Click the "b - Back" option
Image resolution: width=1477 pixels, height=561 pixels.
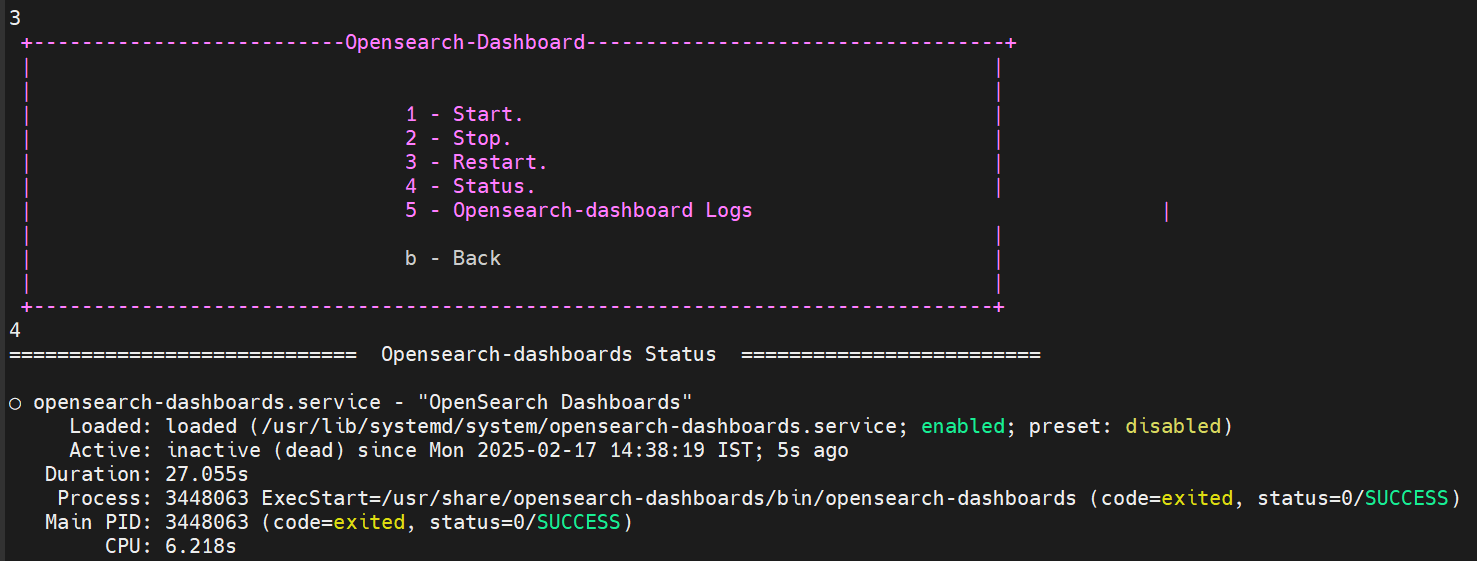(452, 258)
